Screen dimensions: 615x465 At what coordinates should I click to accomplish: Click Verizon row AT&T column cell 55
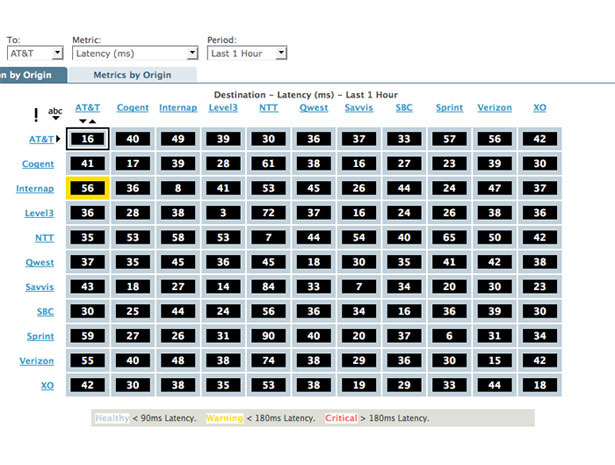click(x=87, y=361)
